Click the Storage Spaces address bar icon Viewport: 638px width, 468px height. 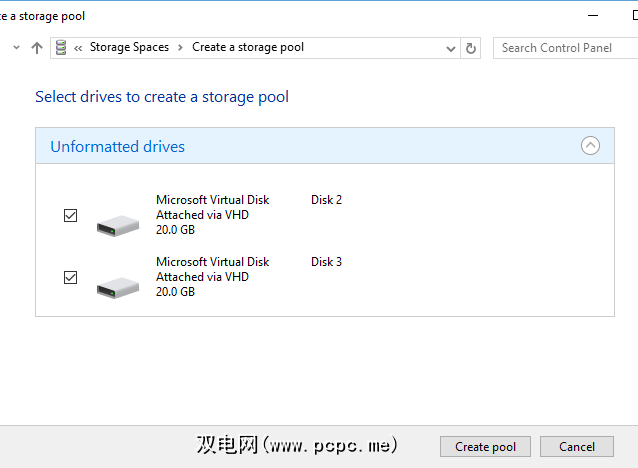[62, 48]
